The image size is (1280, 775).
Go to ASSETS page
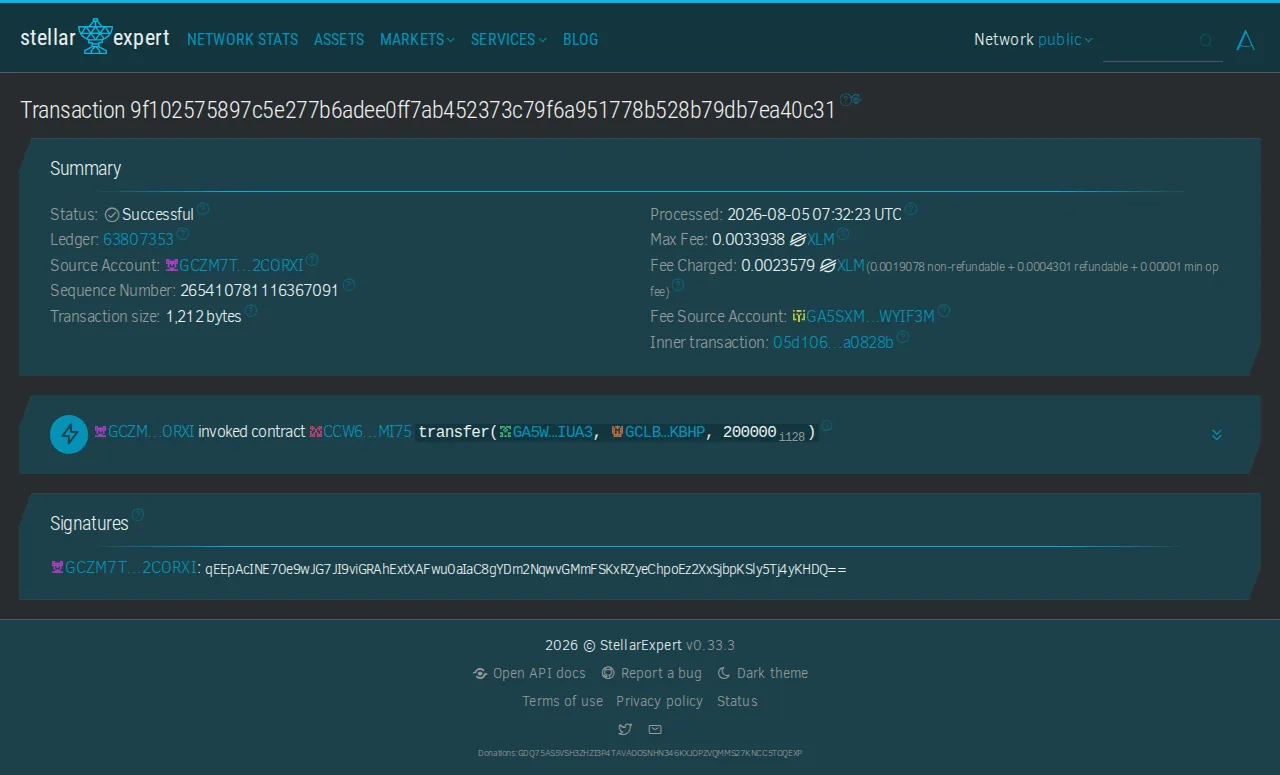[x=339, y=39]
